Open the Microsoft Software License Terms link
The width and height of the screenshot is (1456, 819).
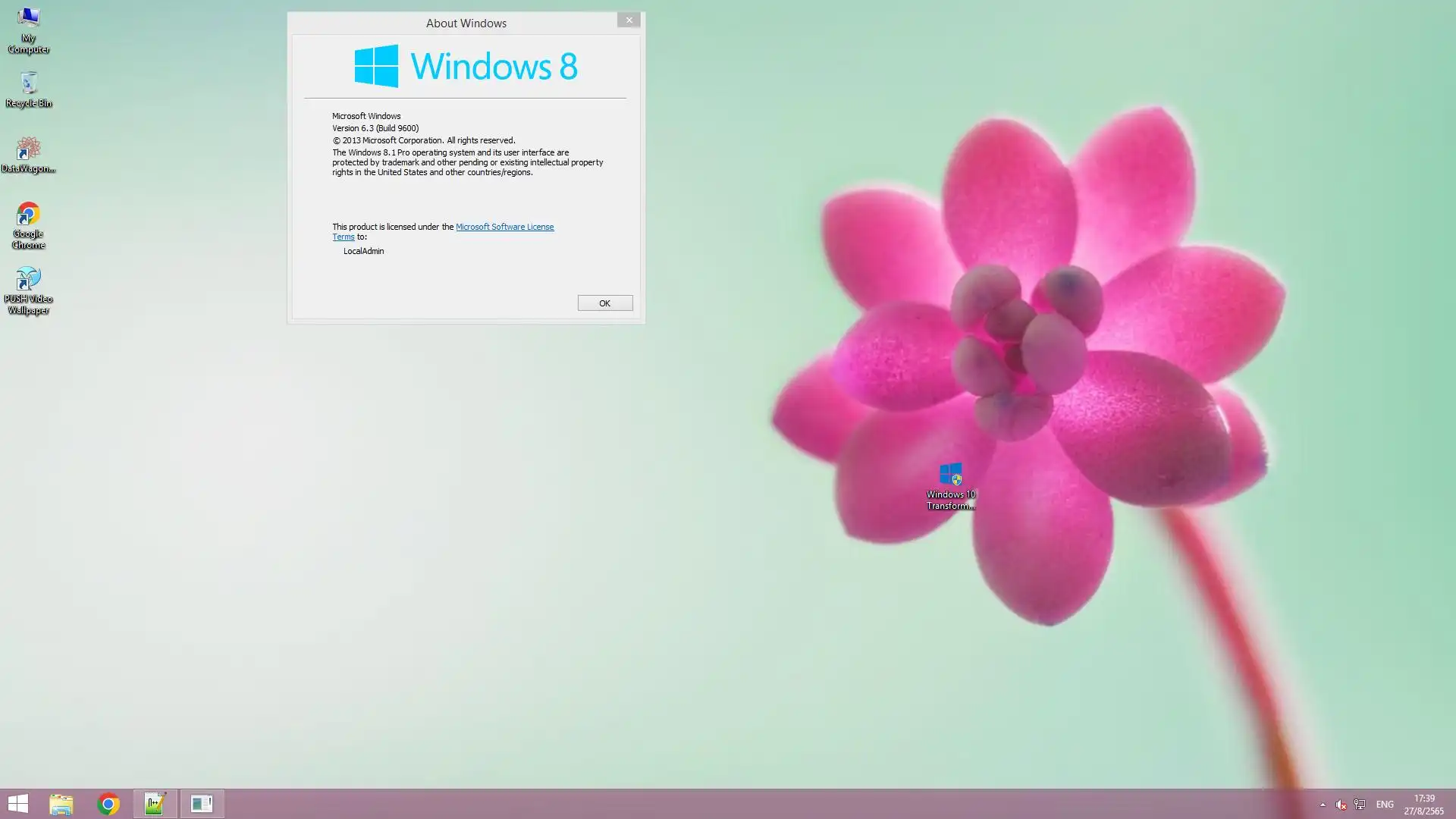(504, 227)
